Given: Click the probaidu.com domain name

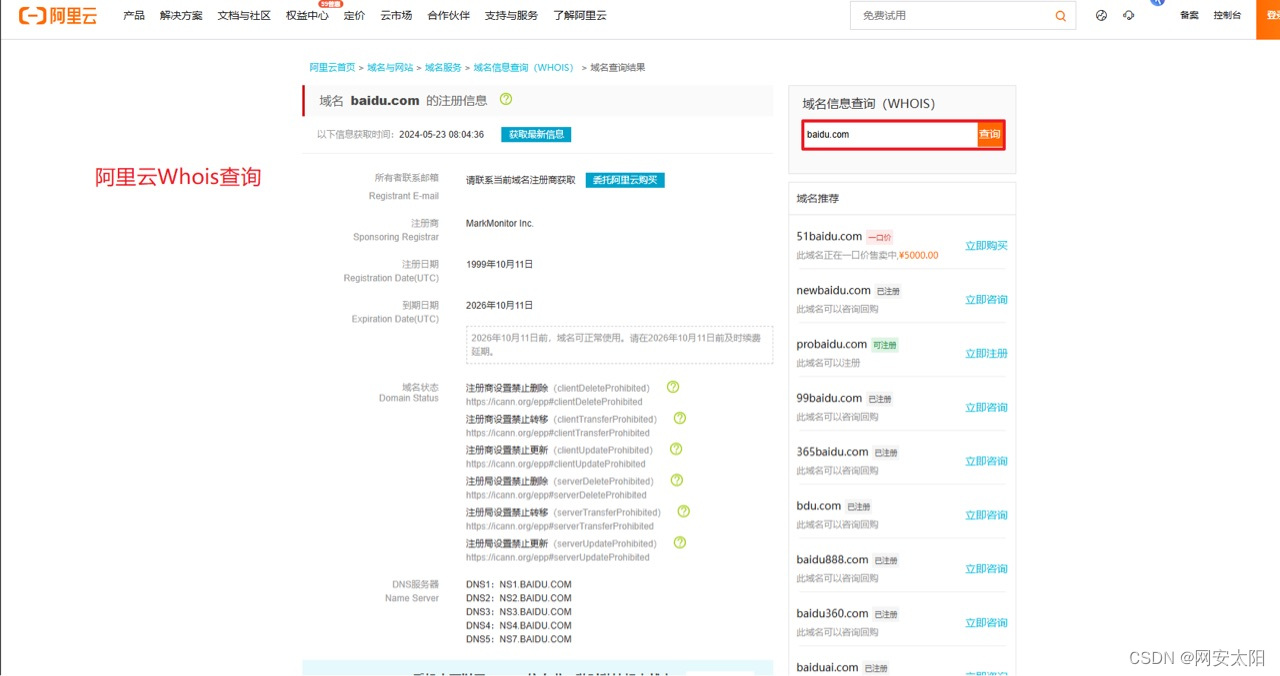Looking at the screenshot, I should coord(831,344).
